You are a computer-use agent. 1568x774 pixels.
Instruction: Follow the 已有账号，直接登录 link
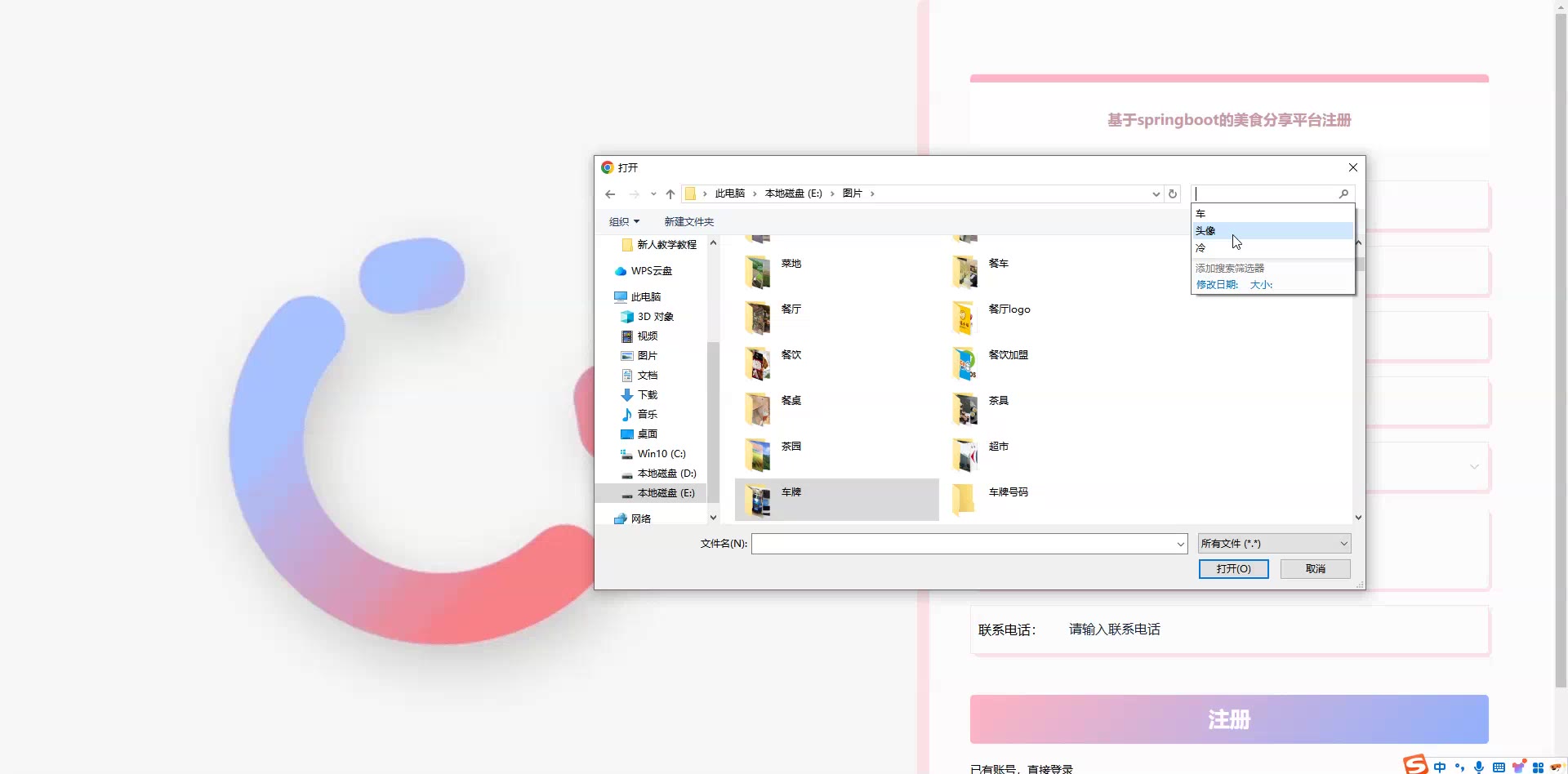[x=1022, y=768]
